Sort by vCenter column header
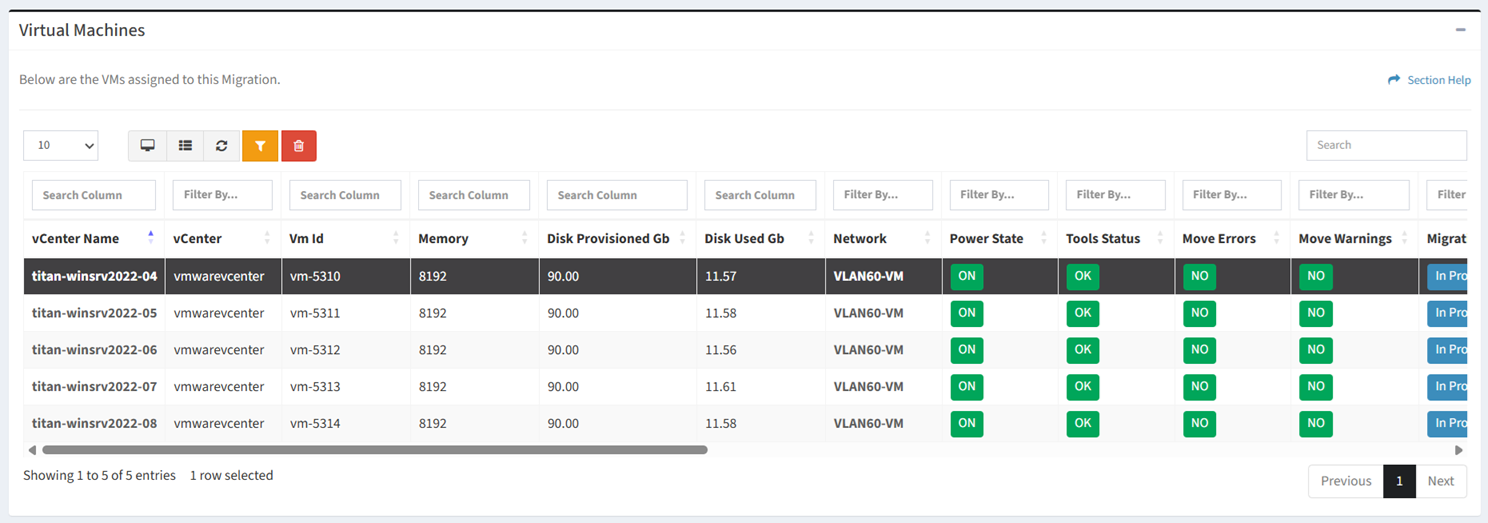The image size is (1488, 523). pos(223,238)
